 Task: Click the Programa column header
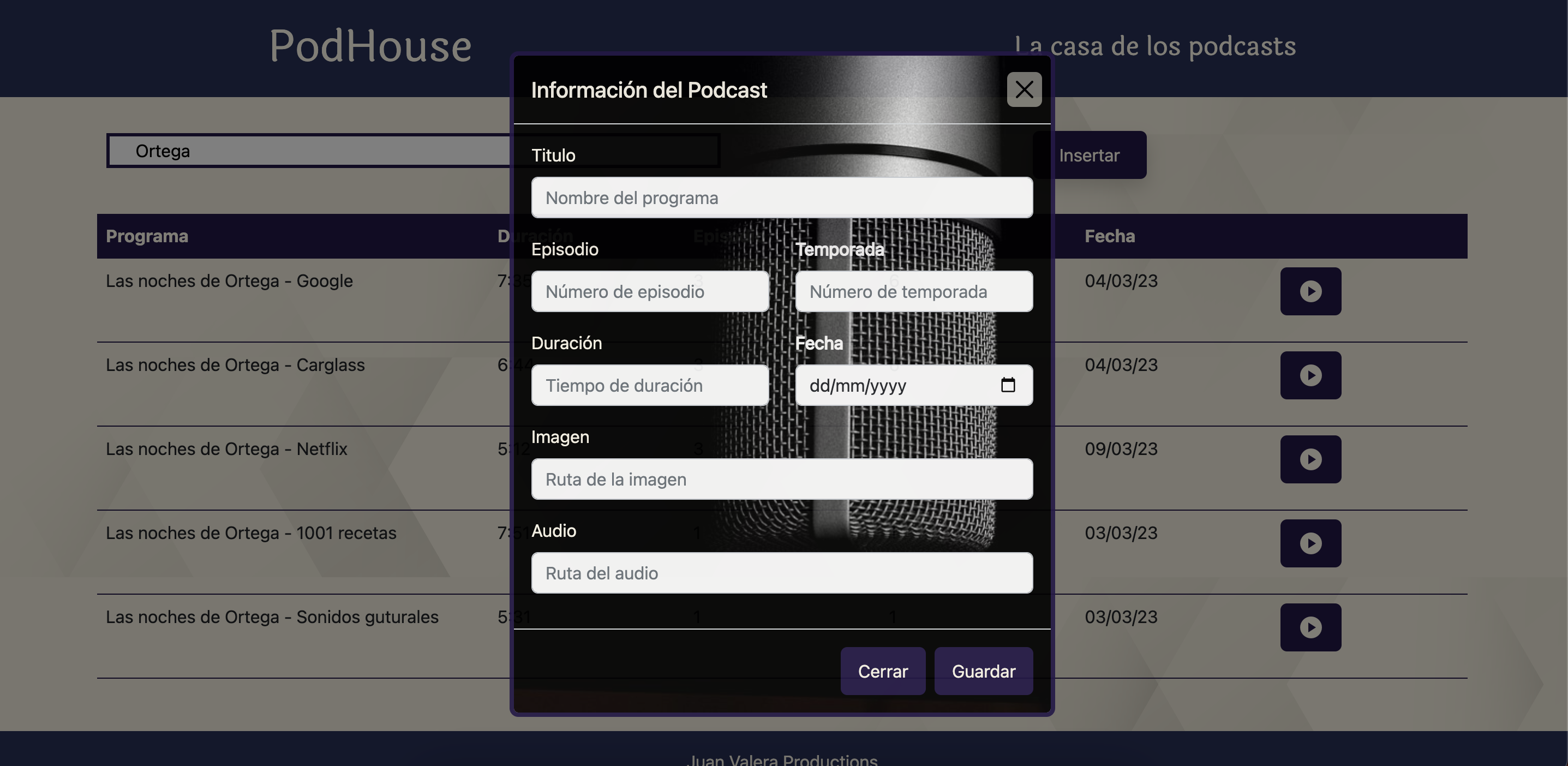coord(147,236)
